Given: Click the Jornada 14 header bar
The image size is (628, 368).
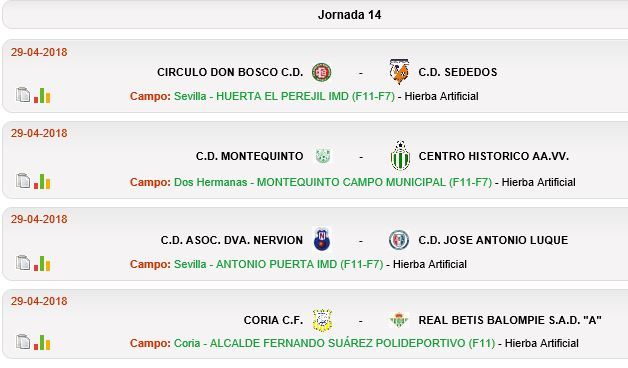Looking at the screenshot, I should pyautogui.click(x=315, y=15).
